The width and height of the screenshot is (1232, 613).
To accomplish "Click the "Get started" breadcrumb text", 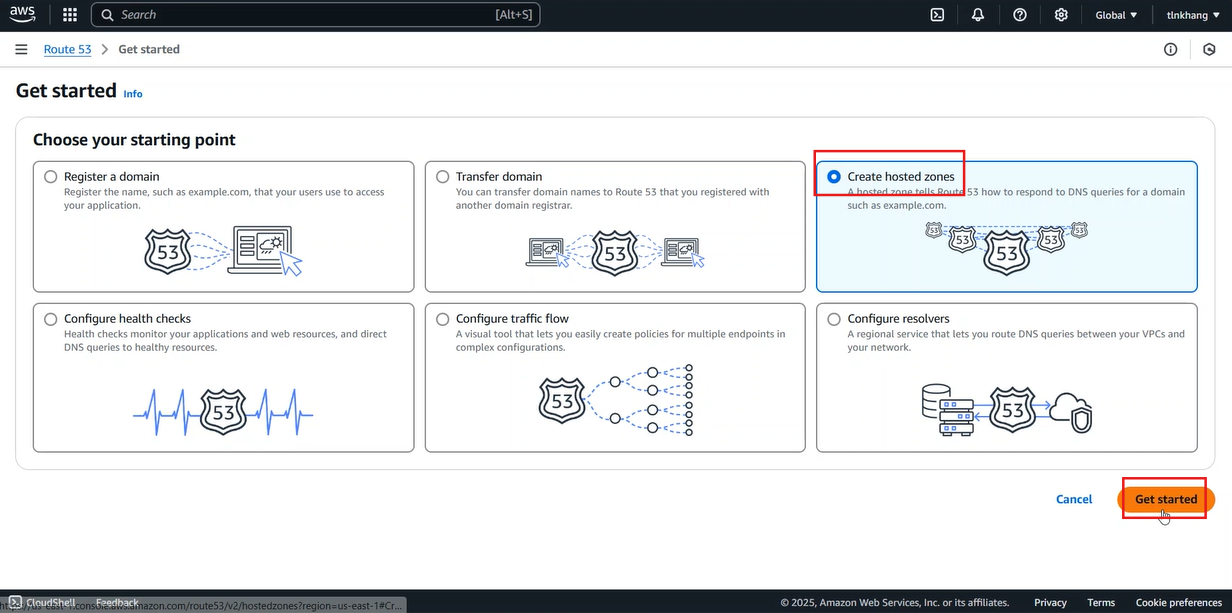I will click(149, 49).
